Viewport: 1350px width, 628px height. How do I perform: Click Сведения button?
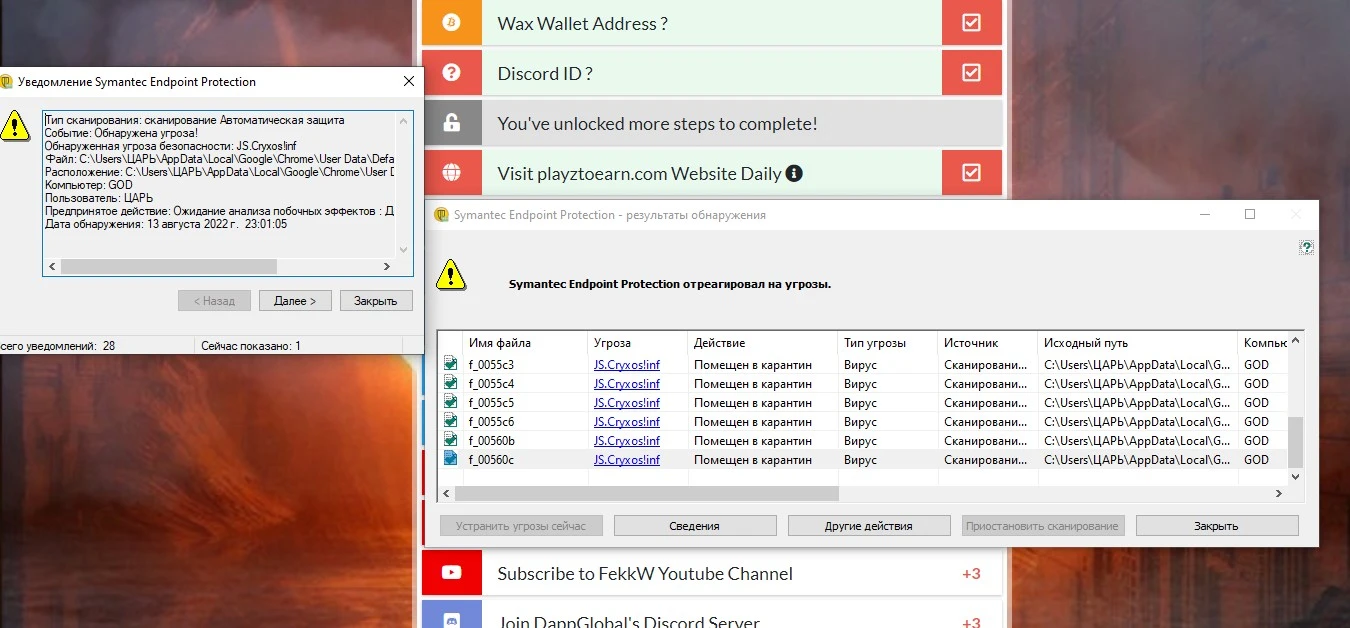[695, 525]
